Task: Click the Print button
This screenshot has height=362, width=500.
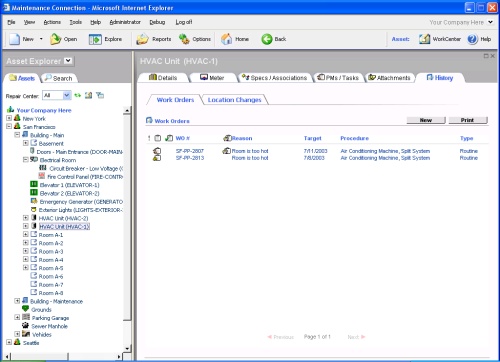Action: click(467, 120)
